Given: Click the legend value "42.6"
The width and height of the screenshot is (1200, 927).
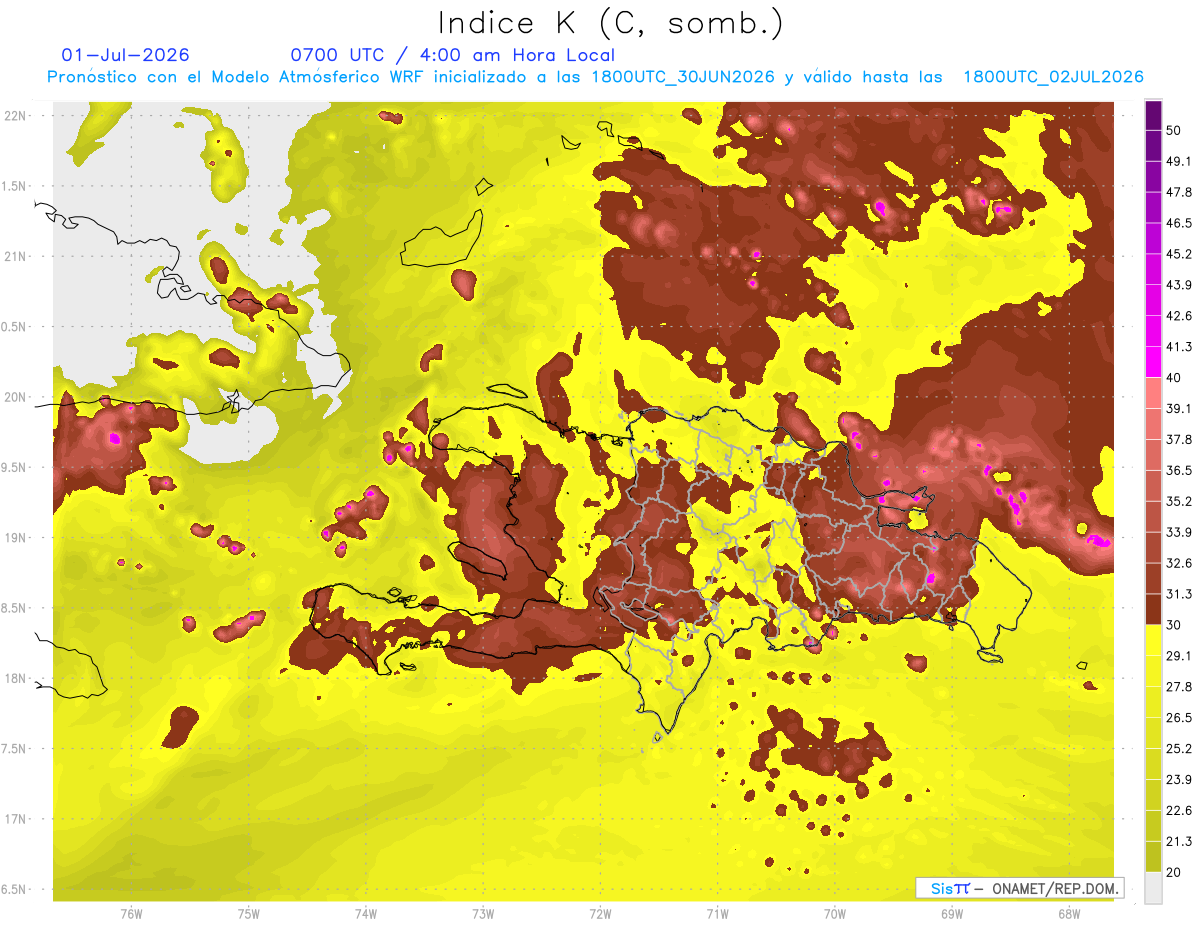Looking at the screenshot, I should pyautogui.click(x=1179, y=316).
